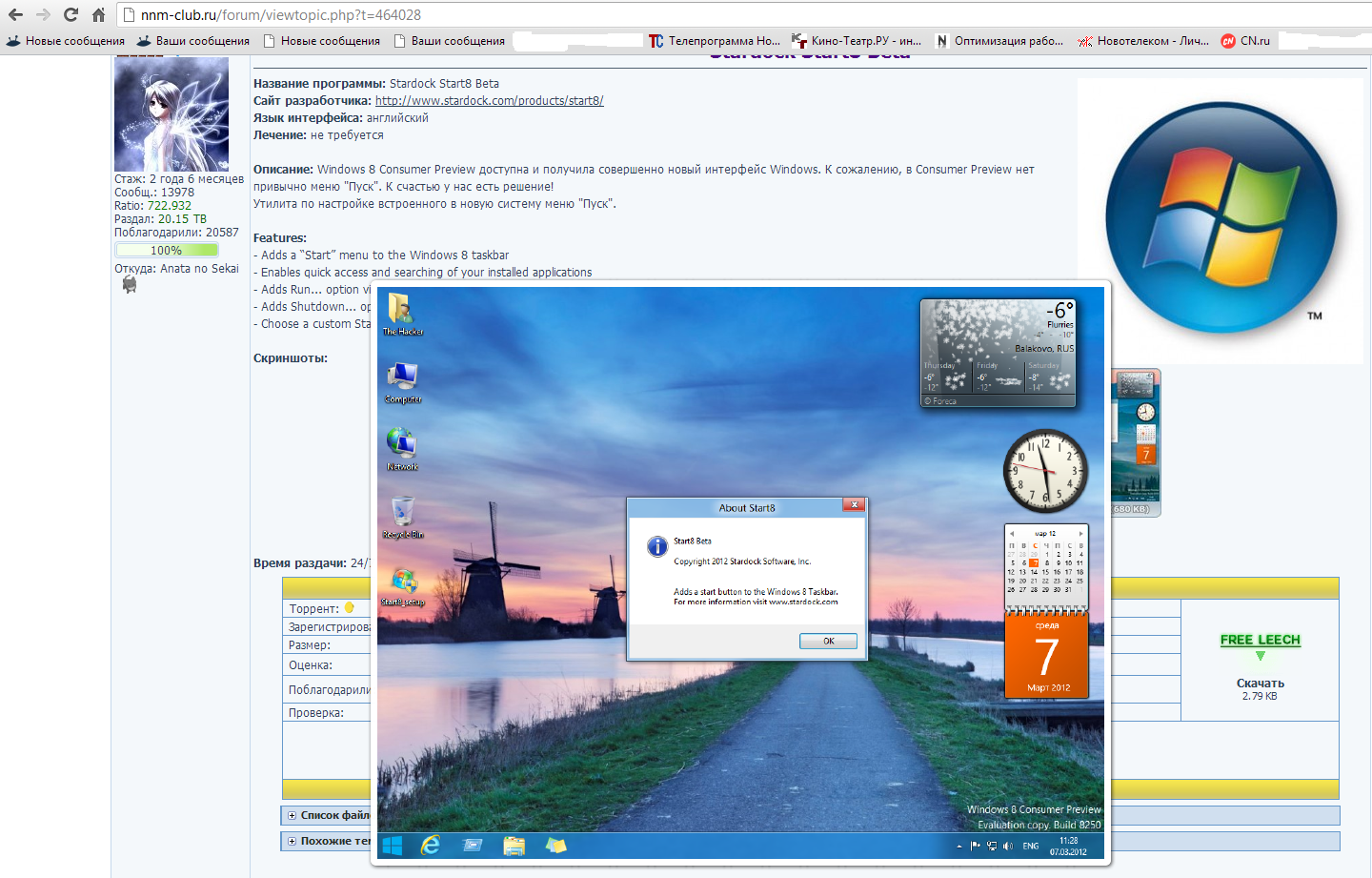The image size is (1372, 878).
Task: Click the volume speaker tray icon
Action: click(x=1008, y=846)
